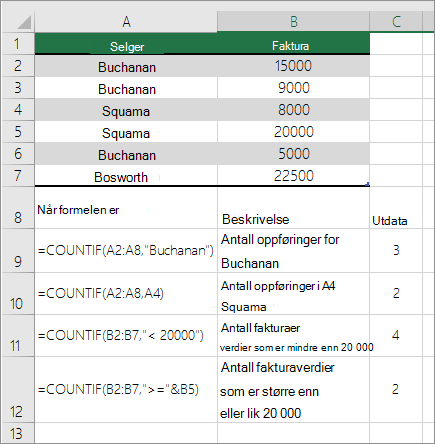Select the COUNTIF(A2:A8,A4) formula cell
The width and height of the screenshot is (435, 444).
click(x=126, y=294)
